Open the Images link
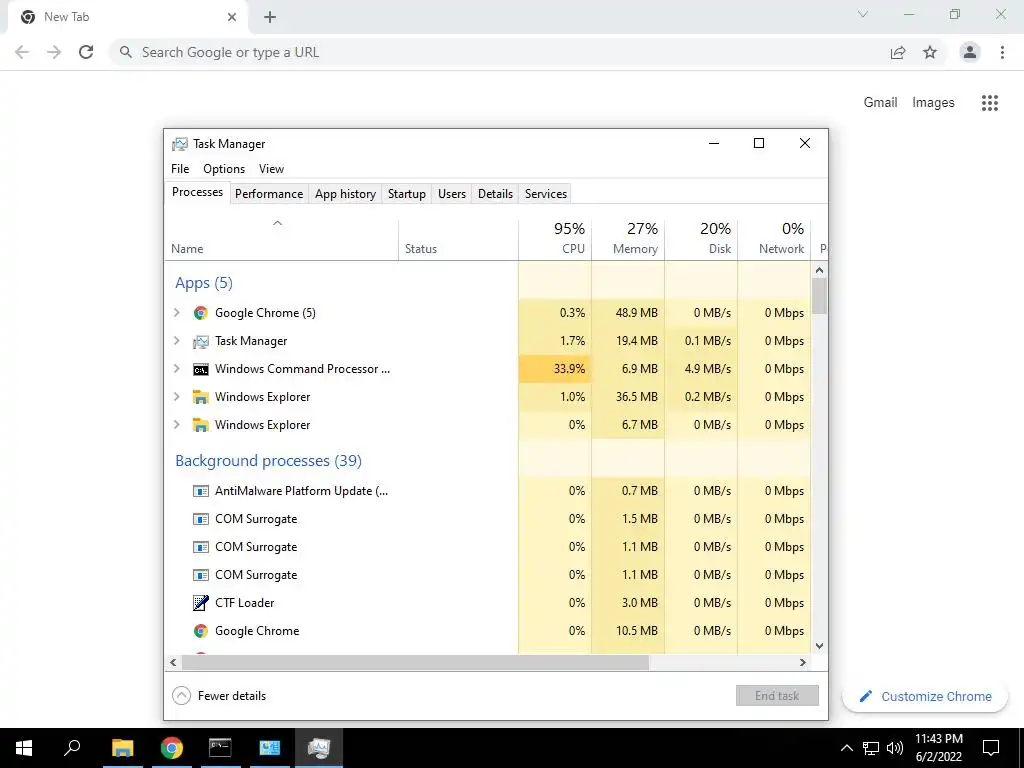Screen dimensions: 1024x768 [933, 103]
